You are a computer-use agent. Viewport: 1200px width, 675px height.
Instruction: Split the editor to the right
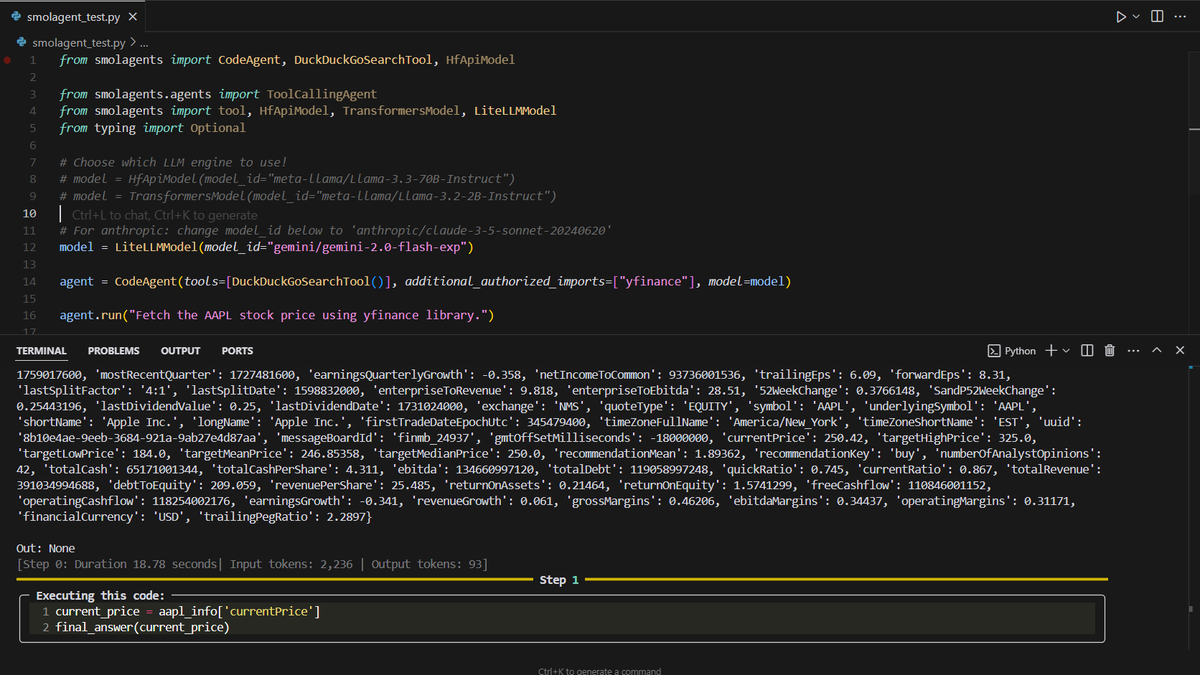pos(1157,17)
